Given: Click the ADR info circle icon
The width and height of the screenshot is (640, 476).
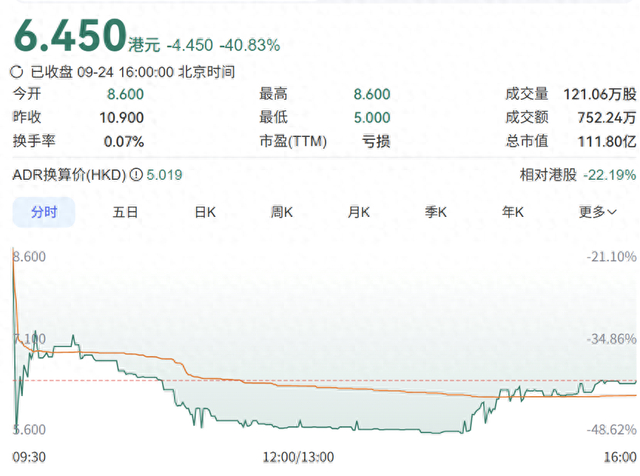Looking at the screenshot, I should tap(136, 175).
